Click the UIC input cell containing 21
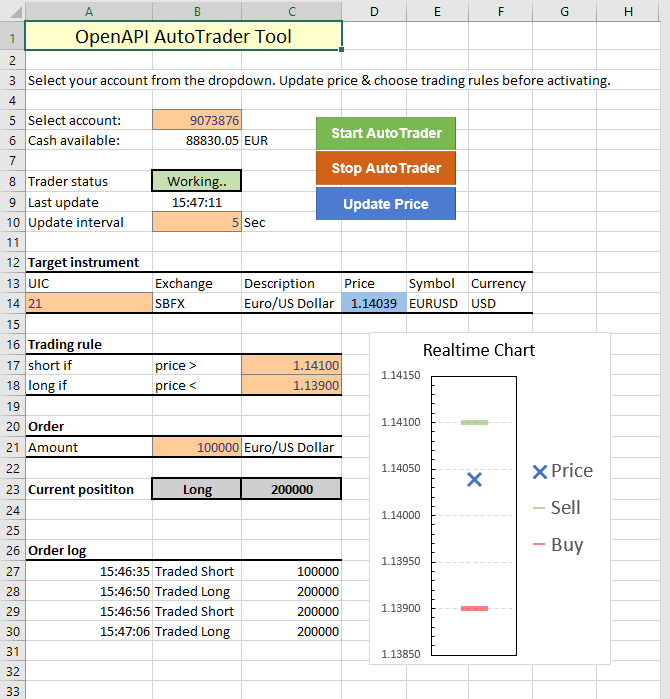 tap(89, 303)
